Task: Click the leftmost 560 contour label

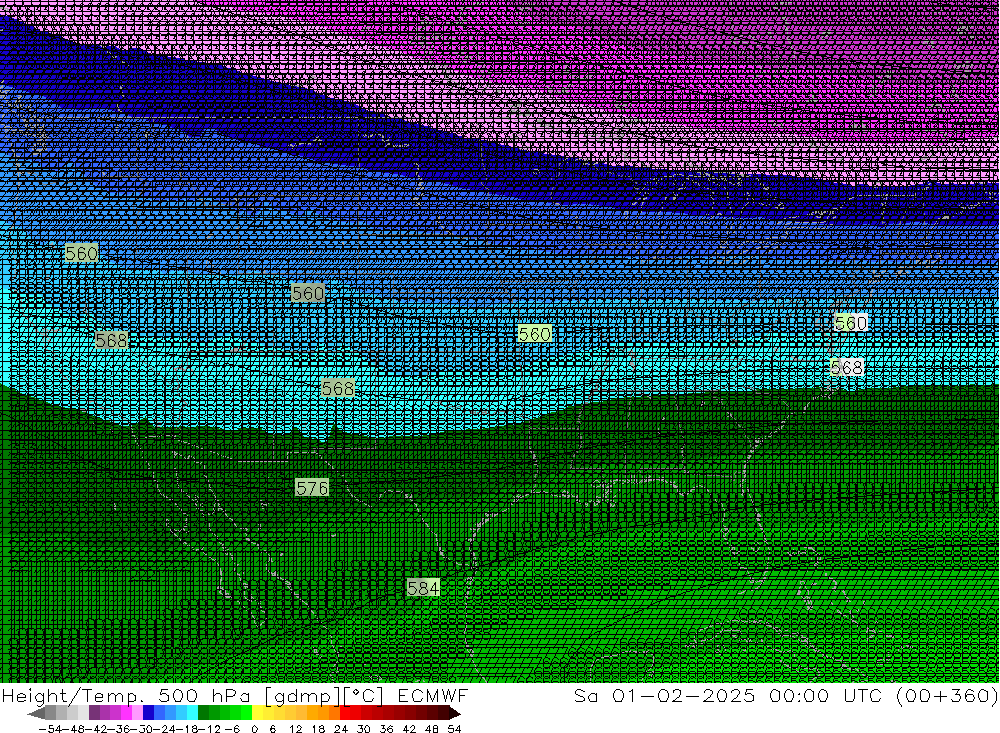Action: [x=82, y=253]
